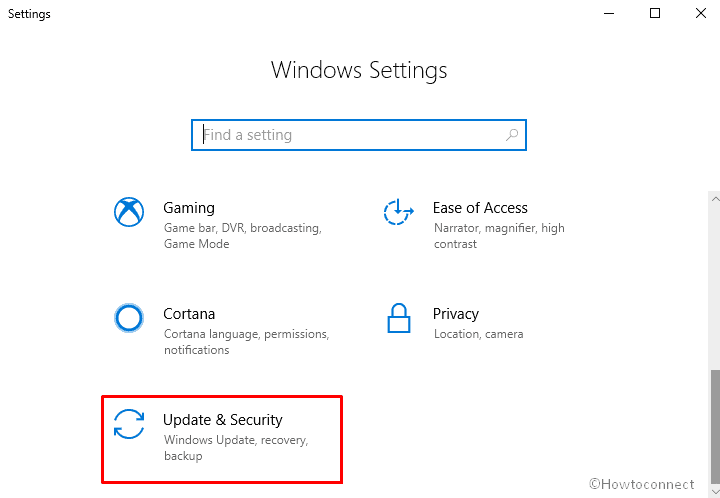
Task: Click the scrollbar up arrow
Action: click(714, 199)
